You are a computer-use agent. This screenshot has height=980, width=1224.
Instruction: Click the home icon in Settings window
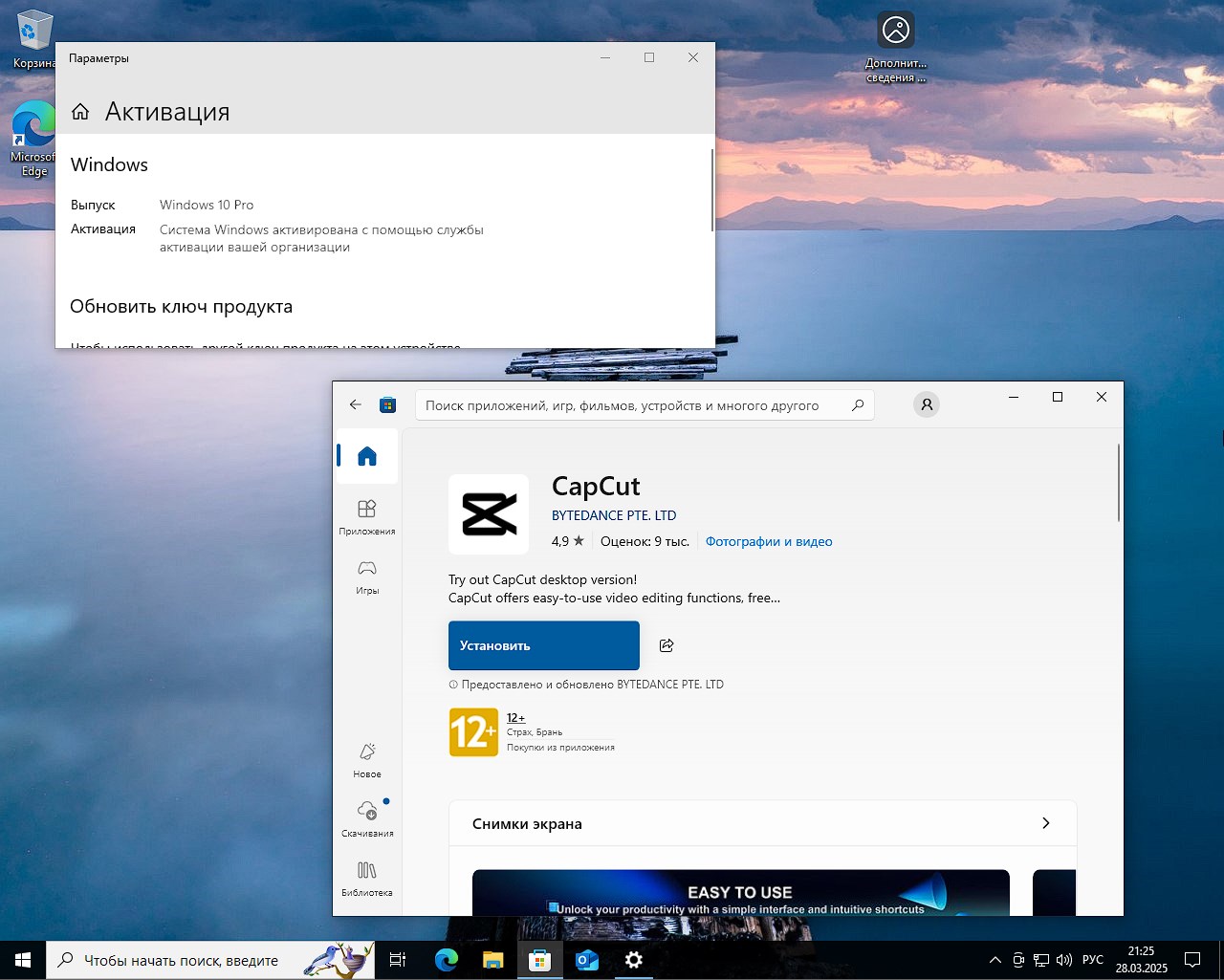[x=80, y=112]
